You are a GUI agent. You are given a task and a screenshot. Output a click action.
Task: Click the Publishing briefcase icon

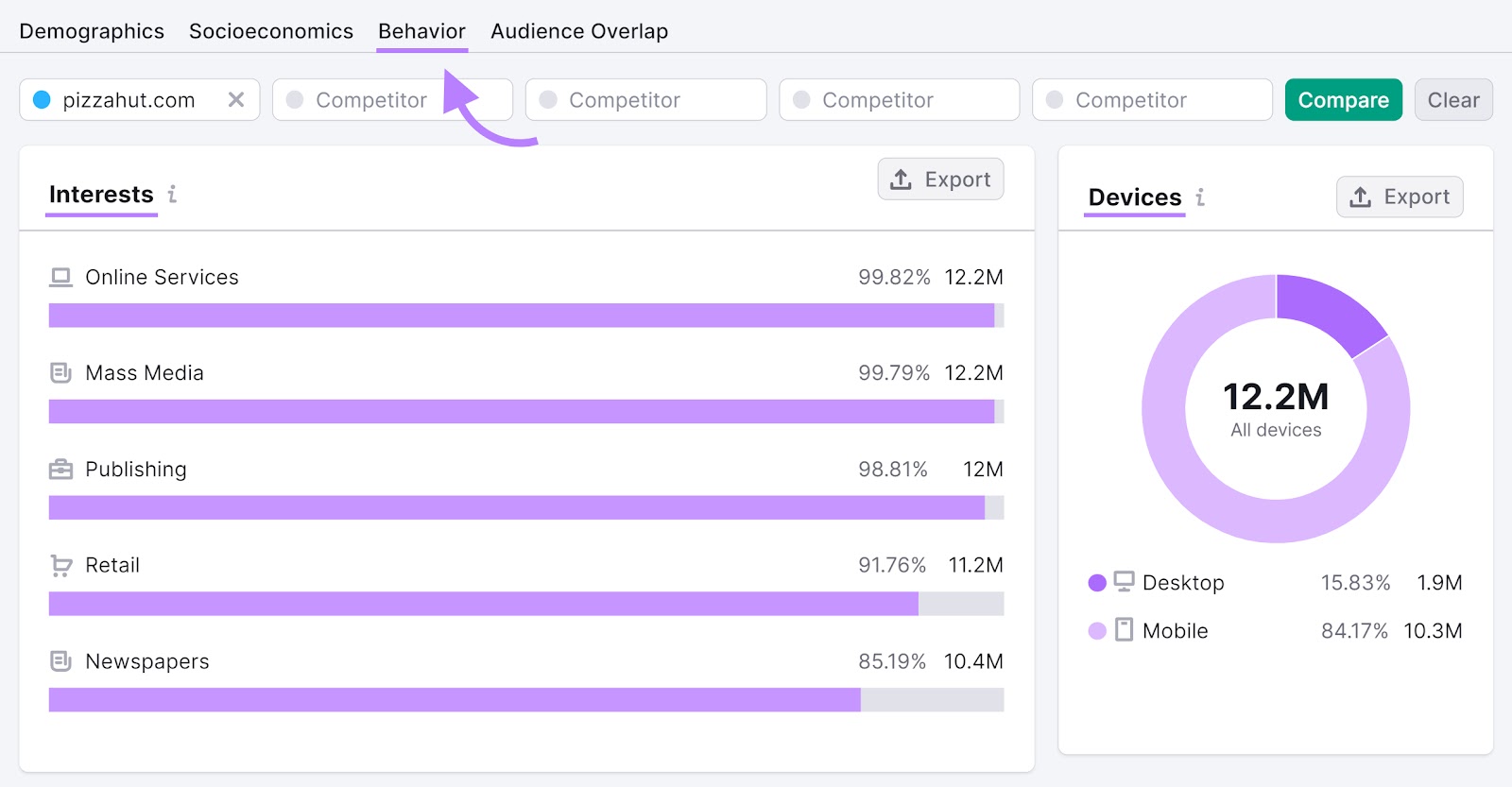coord(61,470)
